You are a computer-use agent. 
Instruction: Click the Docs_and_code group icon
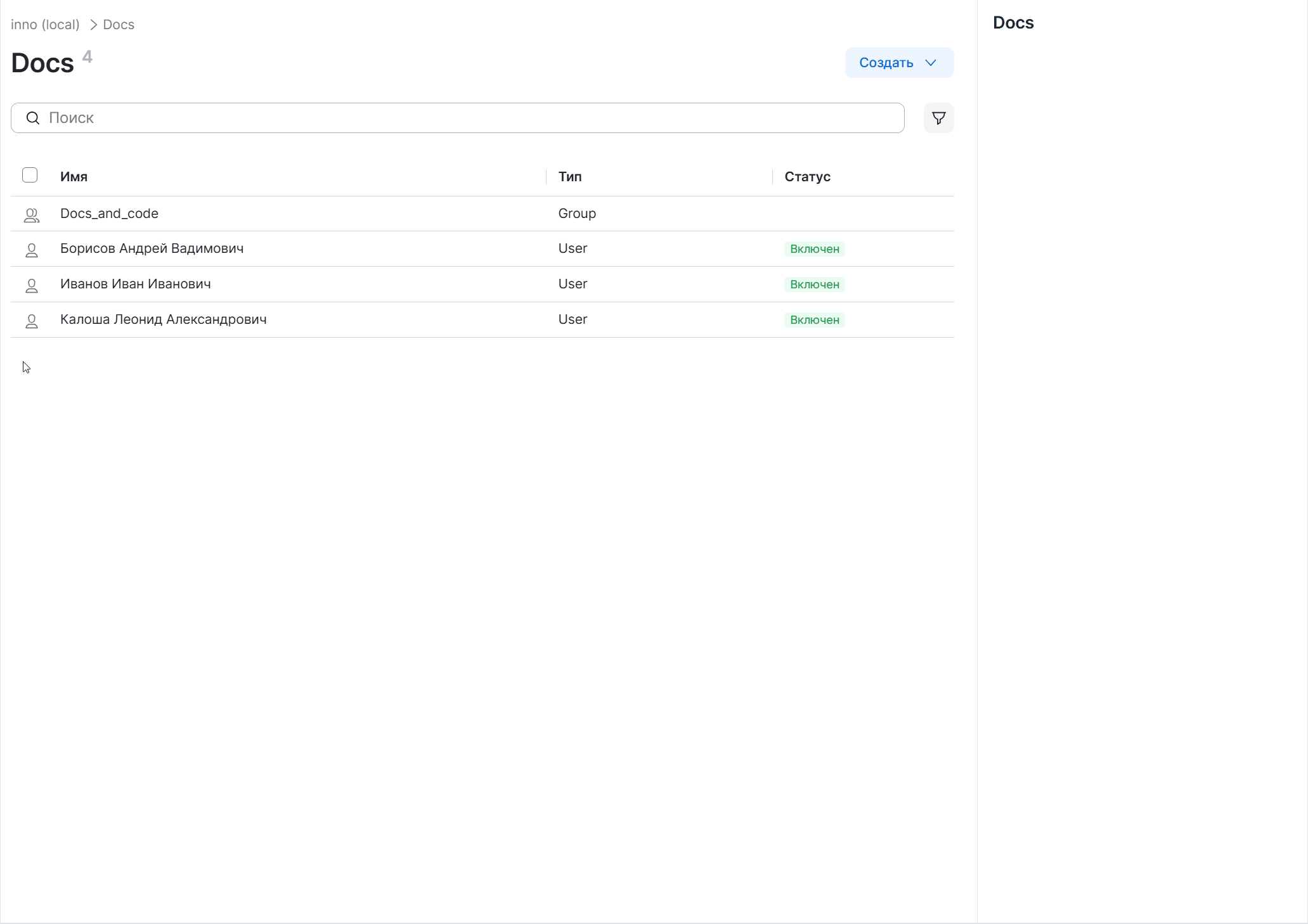tap(31, 215)
